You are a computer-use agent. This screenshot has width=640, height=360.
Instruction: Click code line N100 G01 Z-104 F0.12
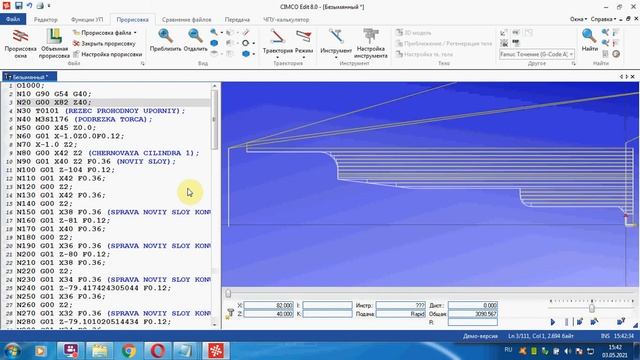coord(66,170)
